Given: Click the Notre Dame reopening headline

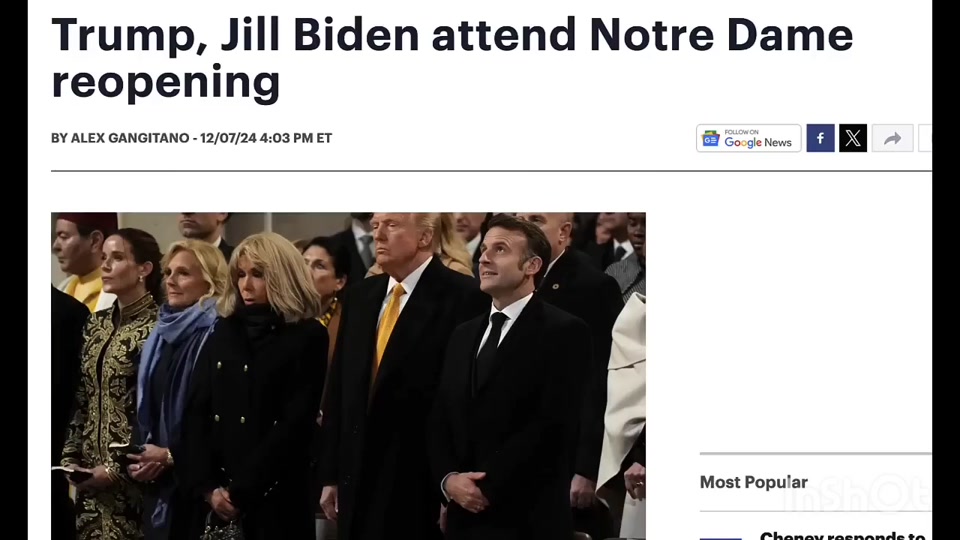Looking at the screenshot, I should point(452,58).
